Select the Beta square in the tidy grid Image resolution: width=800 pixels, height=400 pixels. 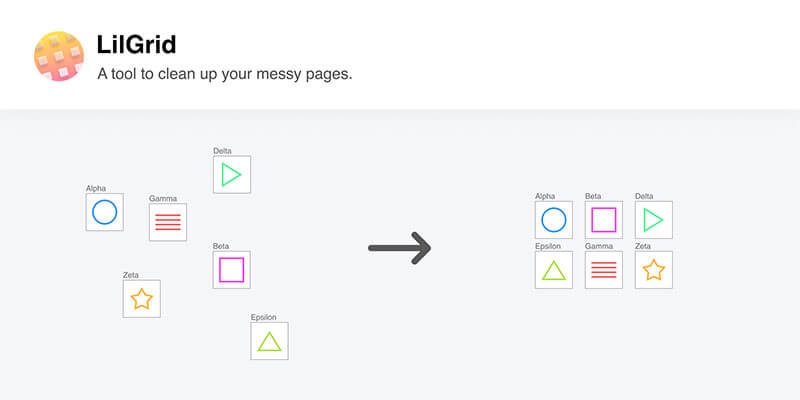604,220
